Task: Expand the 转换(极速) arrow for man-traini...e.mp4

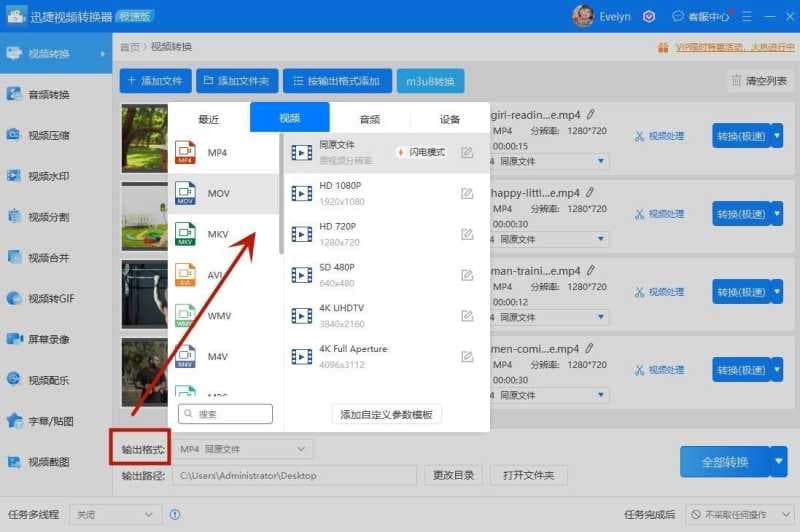Action: click(777, 292)
